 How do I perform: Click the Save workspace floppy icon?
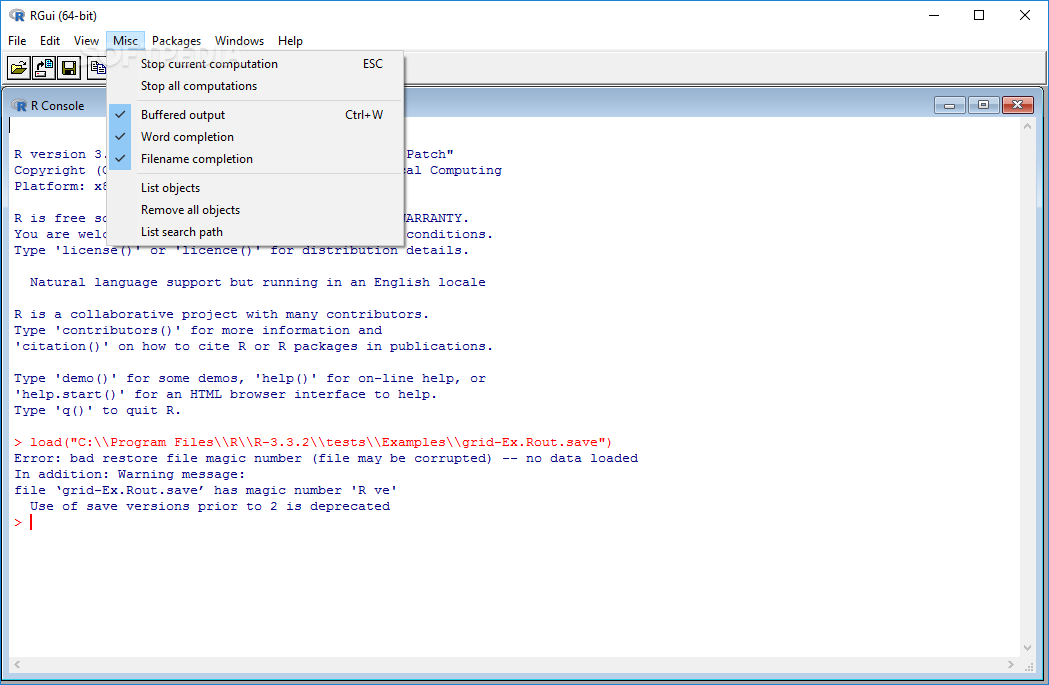pos(69,68)
